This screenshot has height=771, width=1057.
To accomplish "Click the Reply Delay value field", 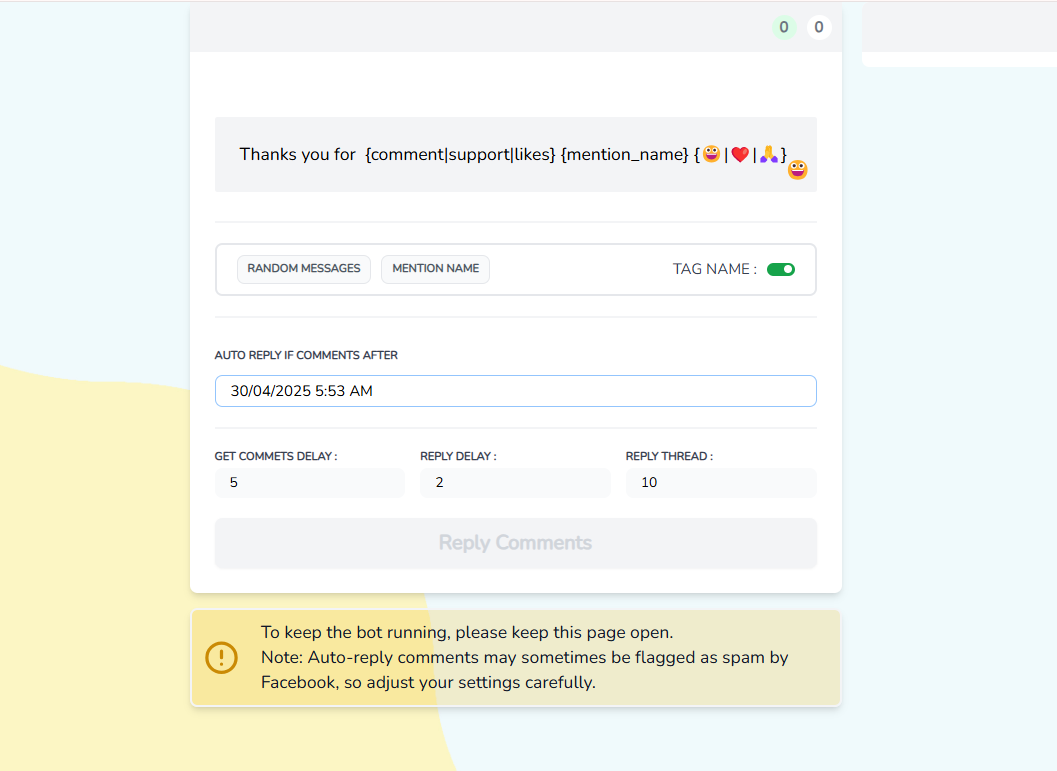I will [x=515, y=483].
